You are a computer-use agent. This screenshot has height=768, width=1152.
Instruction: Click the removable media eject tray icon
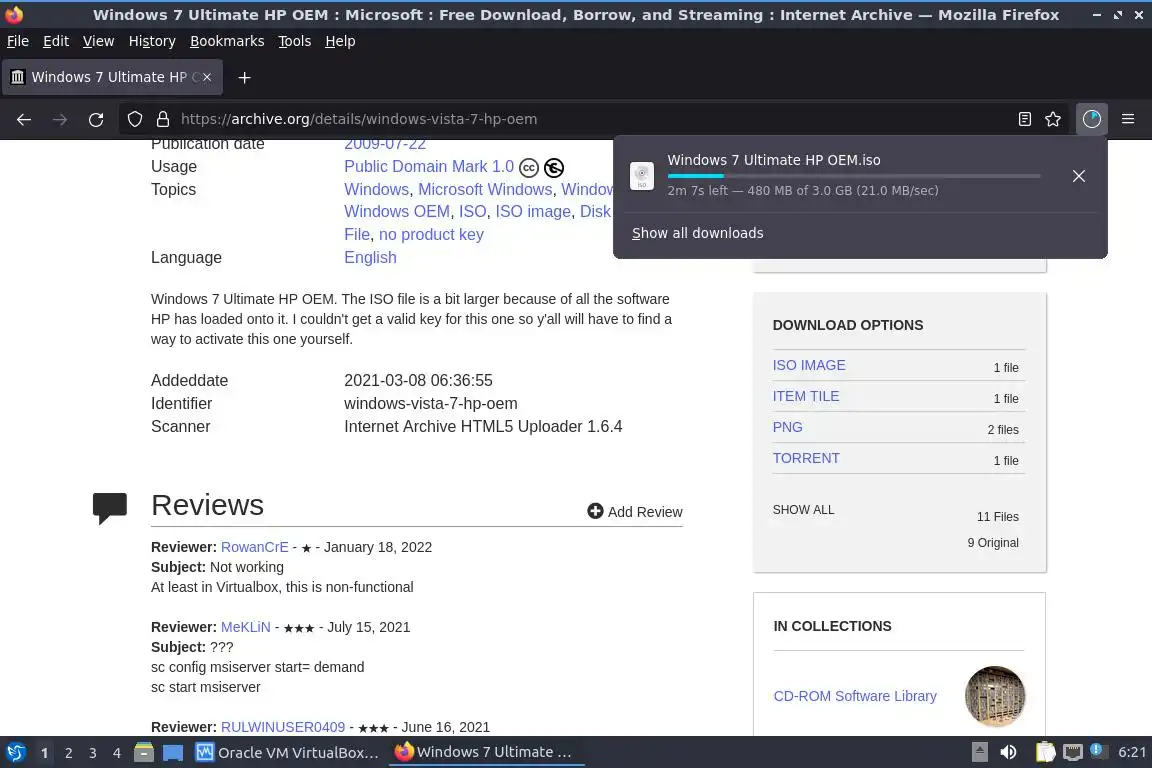coord(979,753)
